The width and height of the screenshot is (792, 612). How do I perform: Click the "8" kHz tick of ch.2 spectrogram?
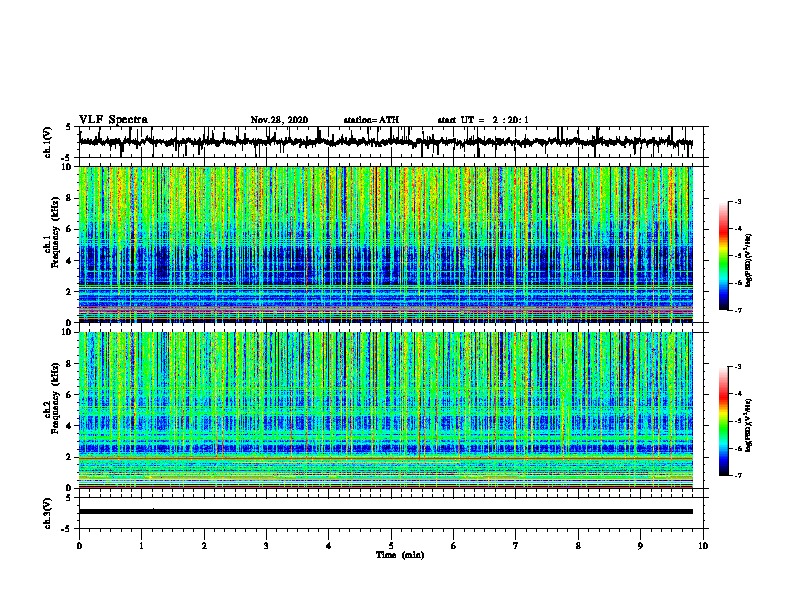(70, 364)
